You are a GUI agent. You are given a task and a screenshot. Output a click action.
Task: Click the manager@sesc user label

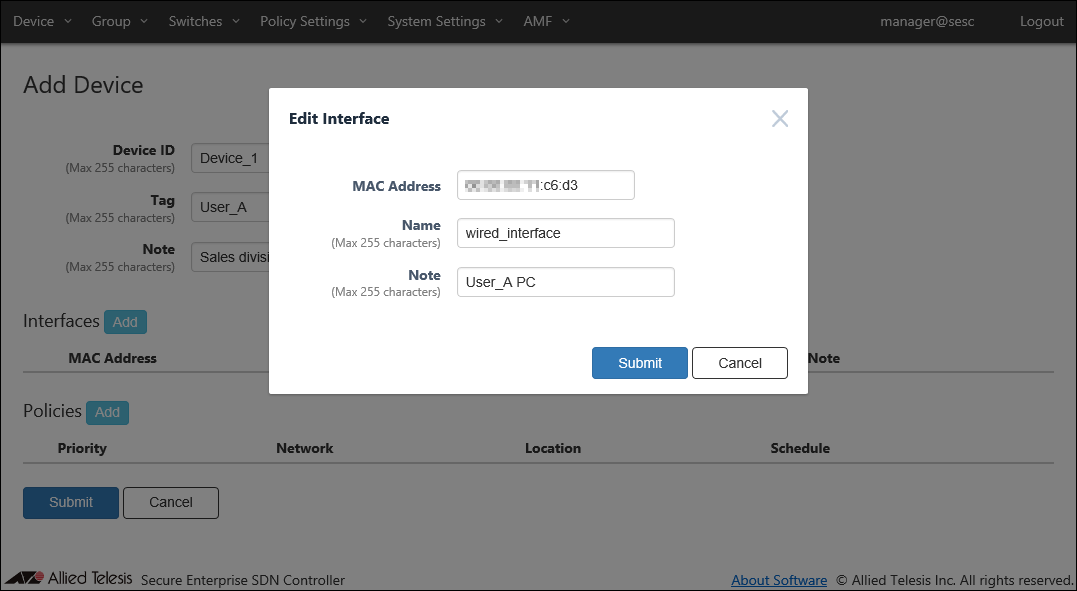click(927, 21)
